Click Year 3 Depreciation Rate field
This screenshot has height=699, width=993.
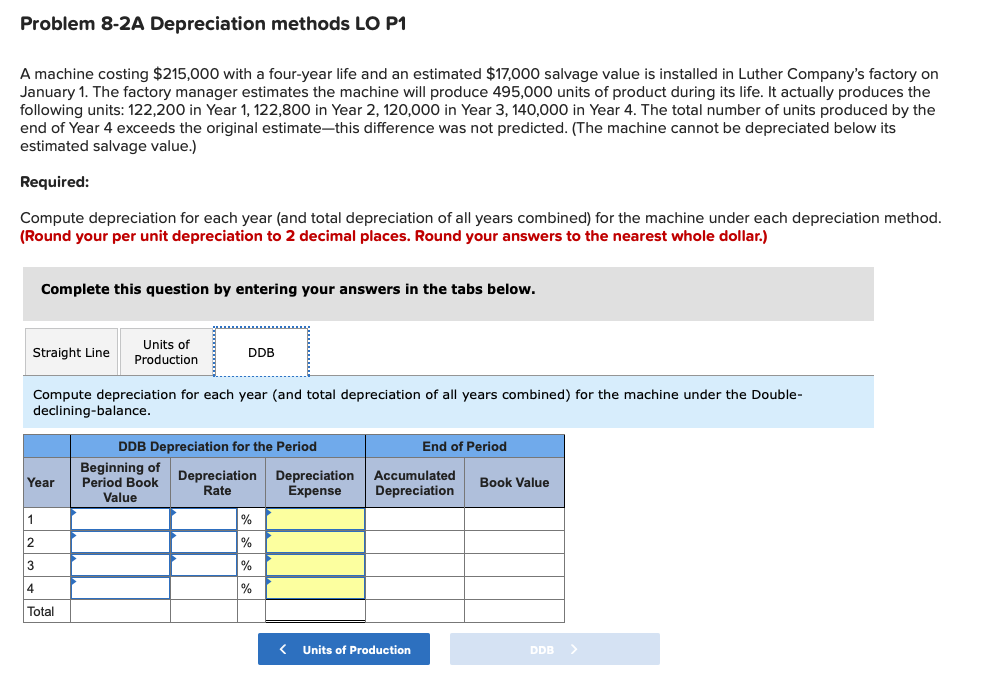204,565
